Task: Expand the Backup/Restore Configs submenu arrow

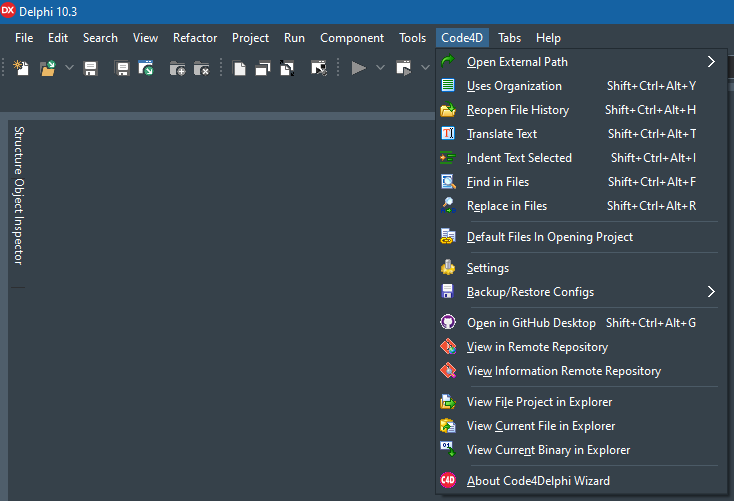Action: click(x=711, y=292)
